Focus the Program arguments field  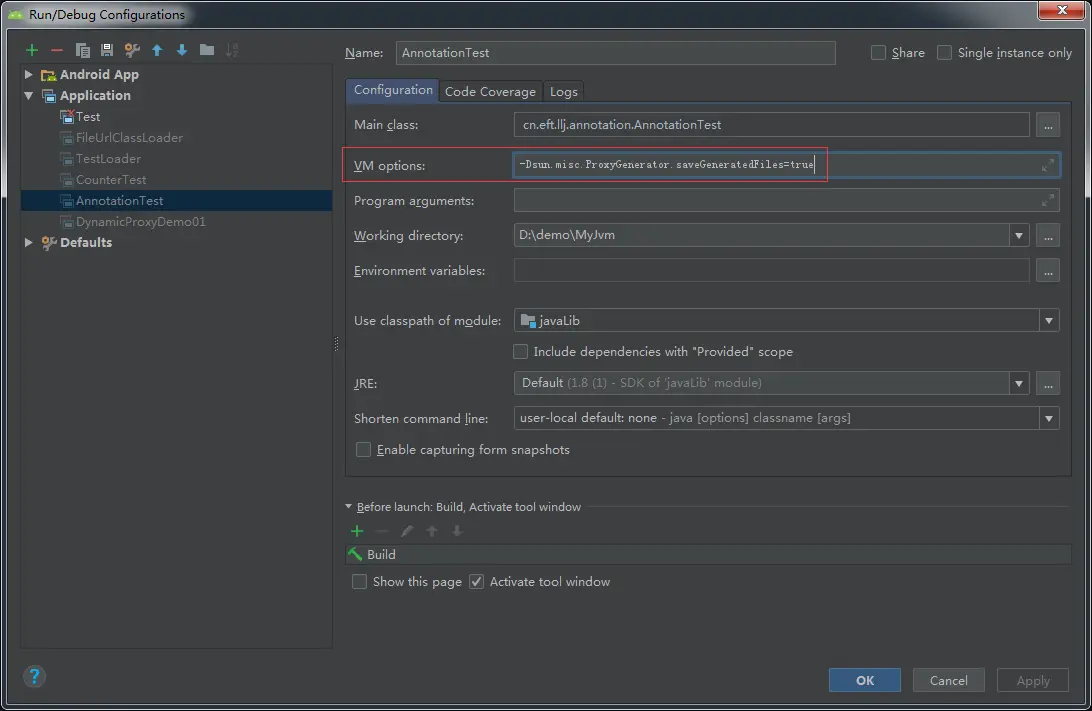tap(786, 201)
